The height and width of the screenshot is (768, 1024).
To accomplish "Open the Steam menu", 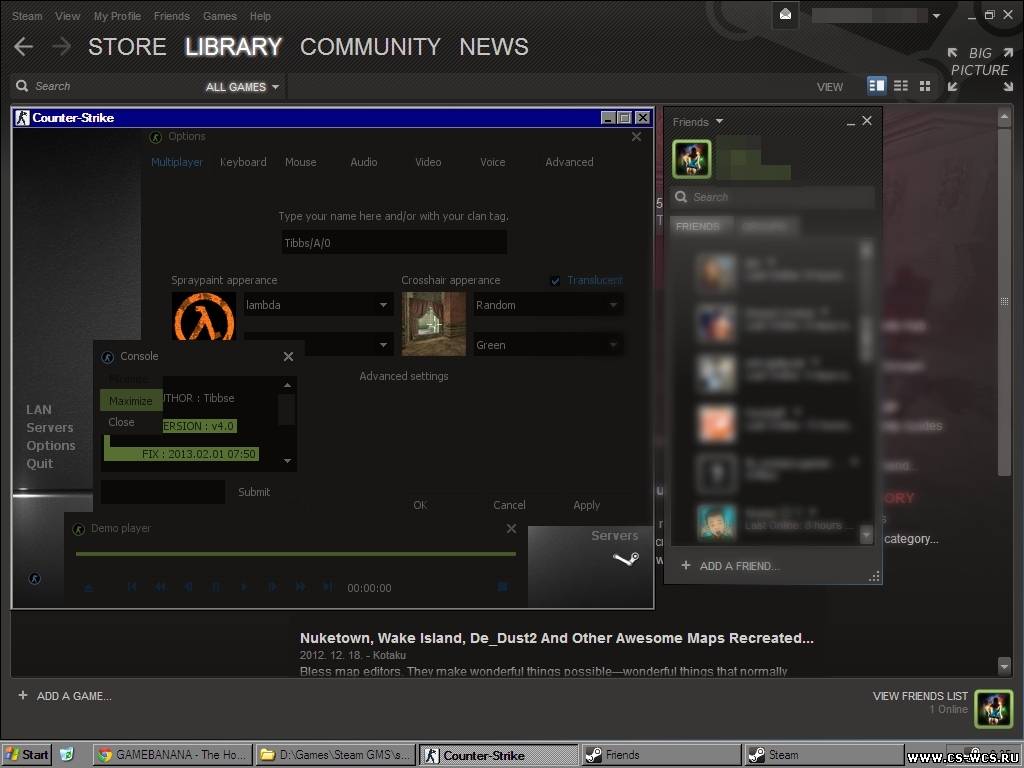I will [x=27, y=16].
